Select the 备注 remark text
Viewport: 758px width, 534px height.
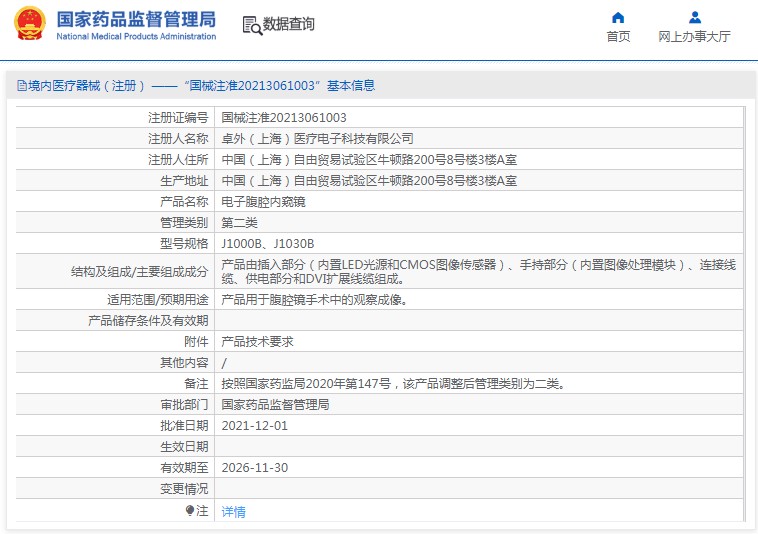(x=393, y=384)
